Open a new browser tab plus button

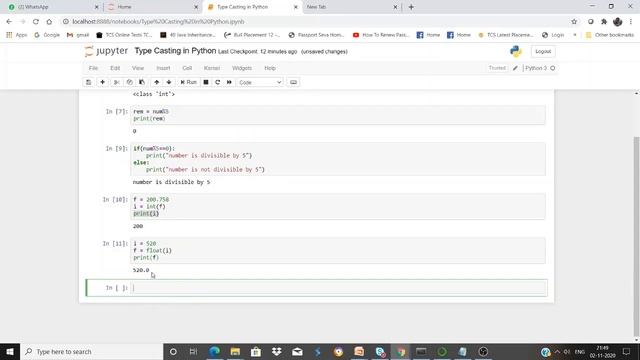point(411,7)
